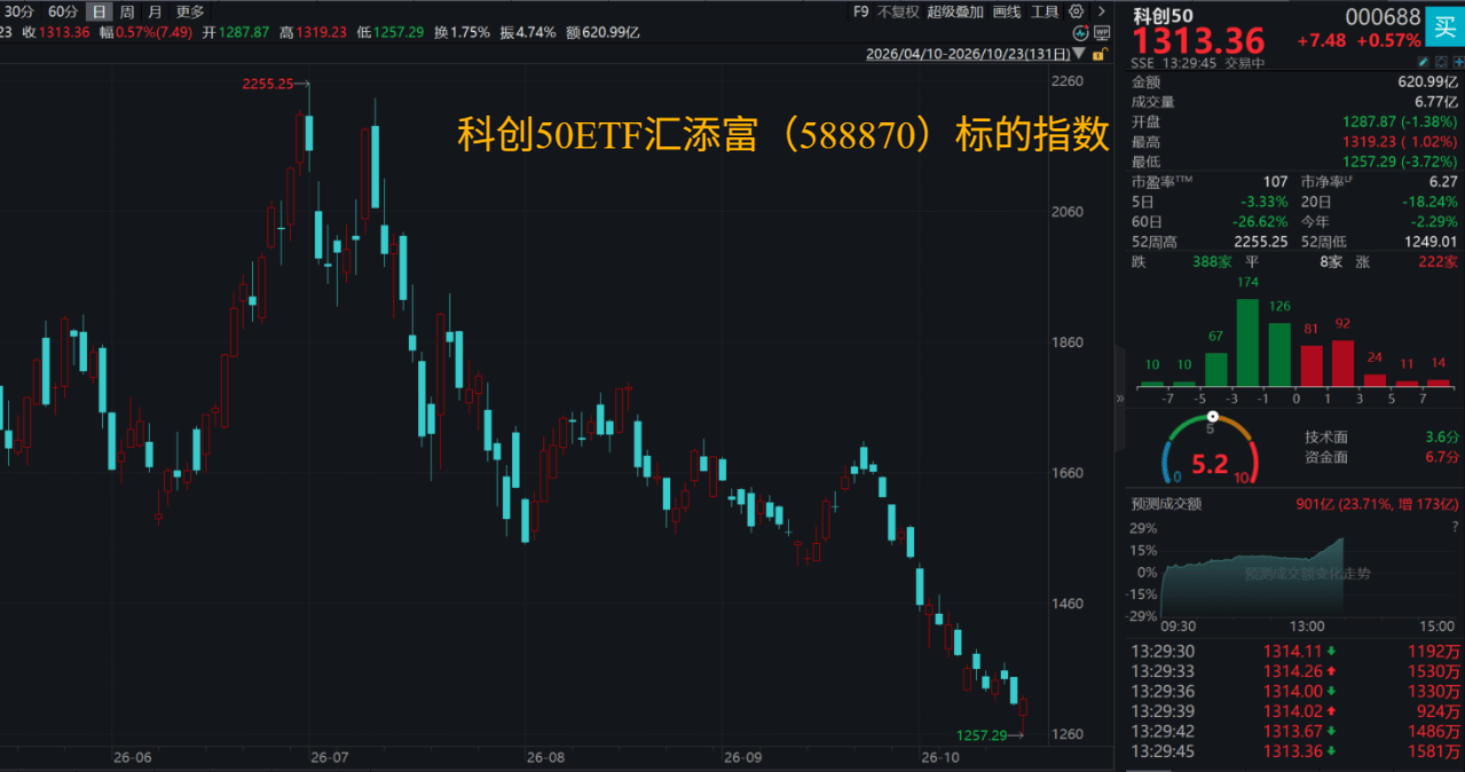The image size is (1465, 772).
Task: Click the 52周高 value 2255.25
Action: tap(1263, 241)
